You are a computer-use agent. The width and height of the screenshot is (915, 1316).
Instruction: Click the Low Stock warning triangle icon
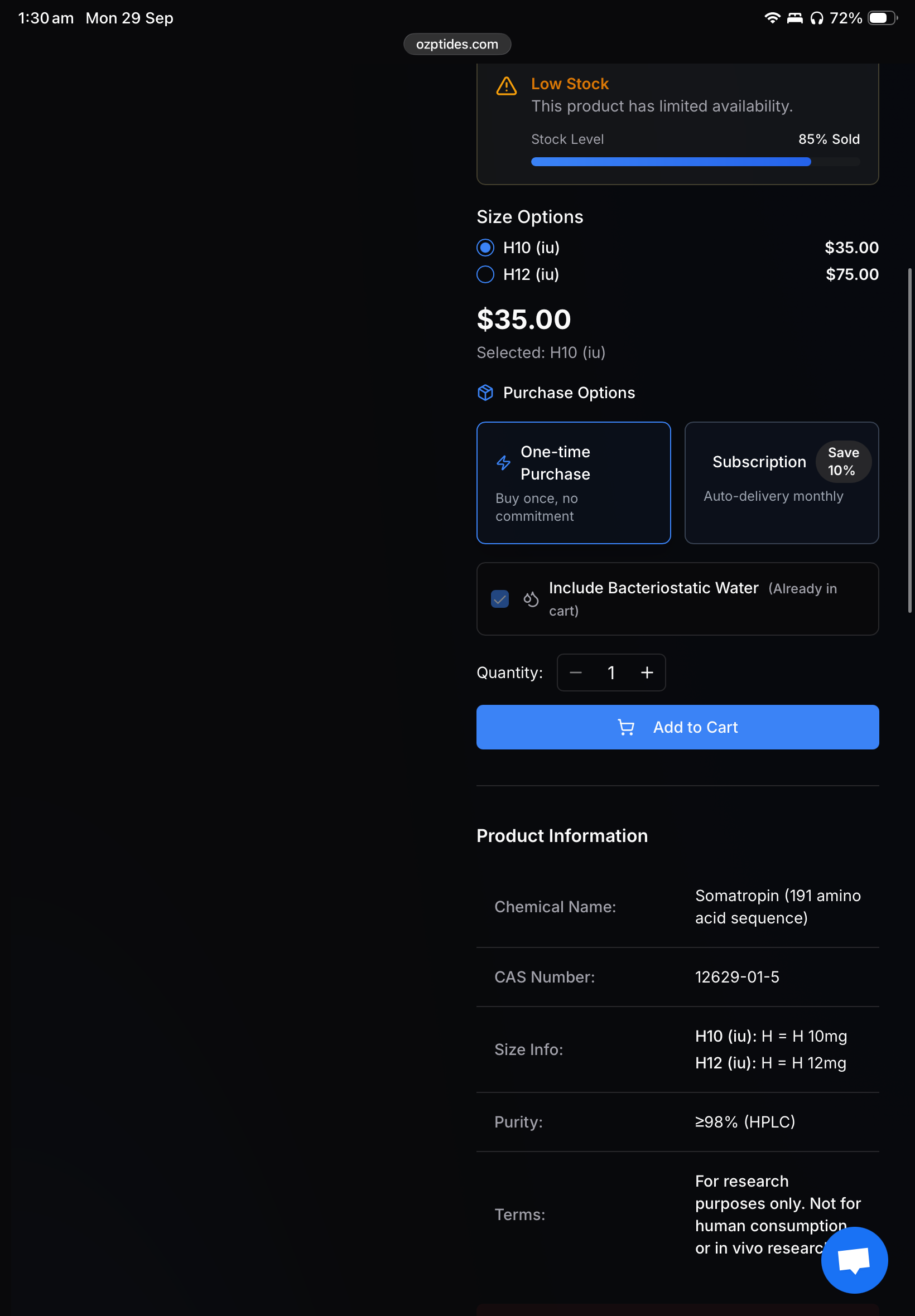click(506, 86)
